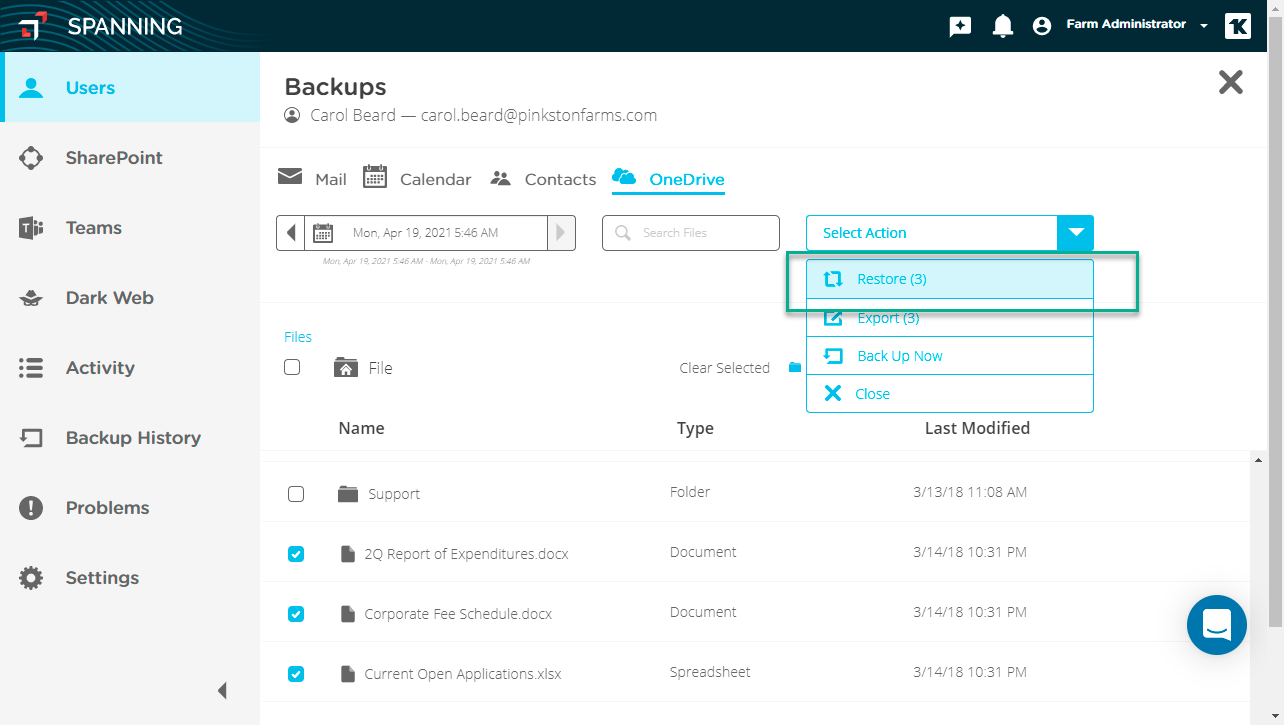
Task: Uncheck Corporate Fee Schedule.docx checkbox
Action: click(x=296, y=614)
